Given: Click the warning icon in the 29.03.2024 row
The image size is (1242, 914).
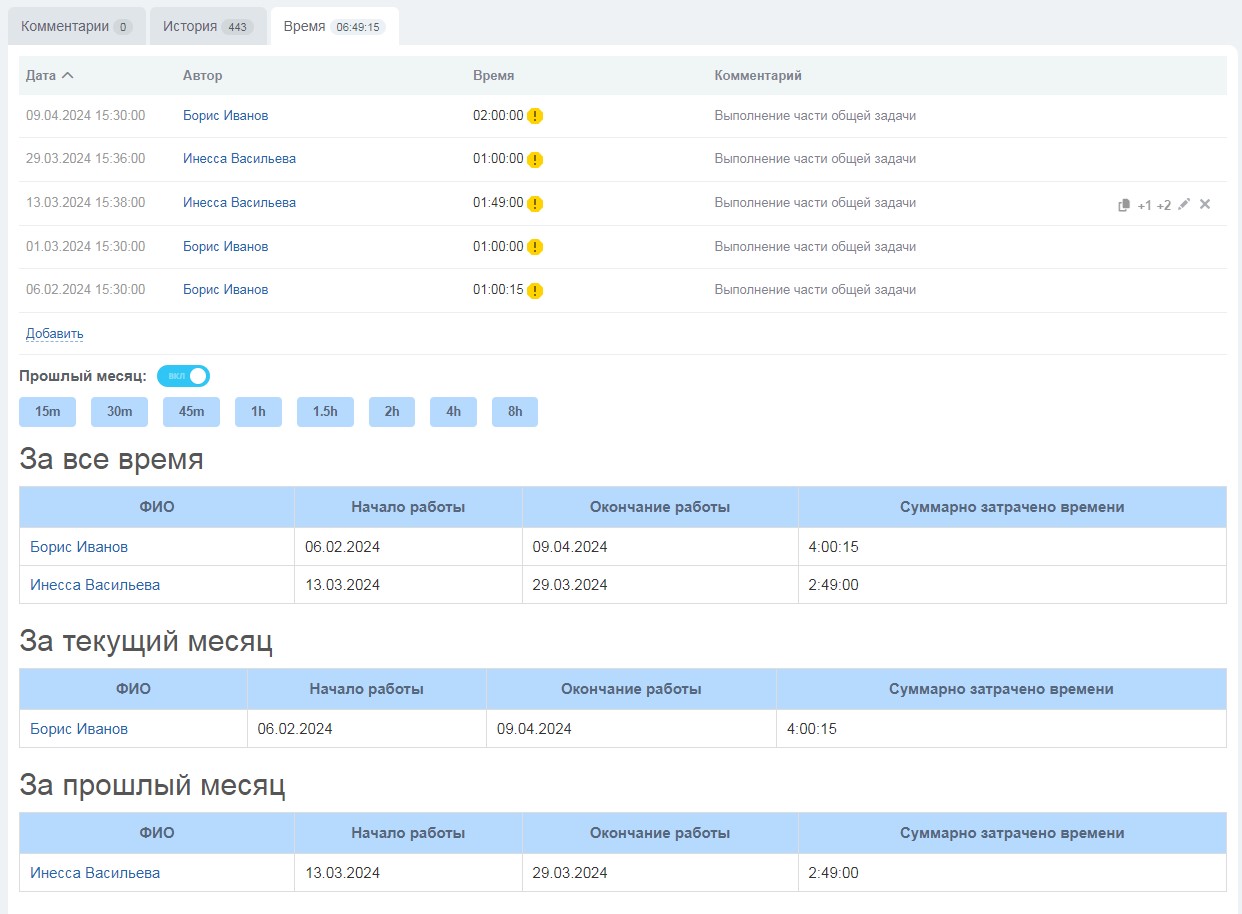Looking at the screenshot, I should point(535,160).
